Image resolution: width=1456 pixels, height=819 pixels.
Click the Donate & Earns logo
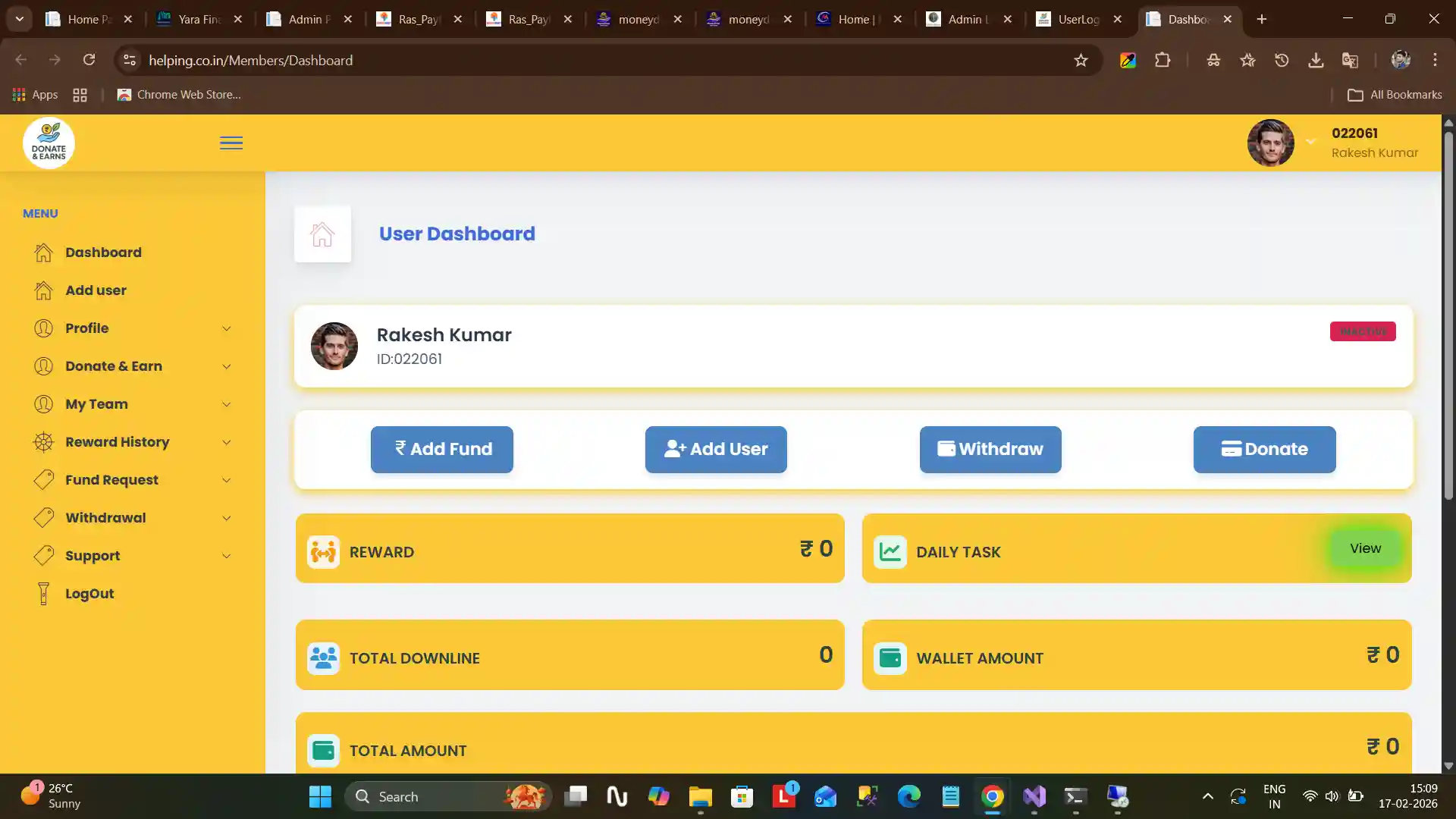(x=49, y=143)
